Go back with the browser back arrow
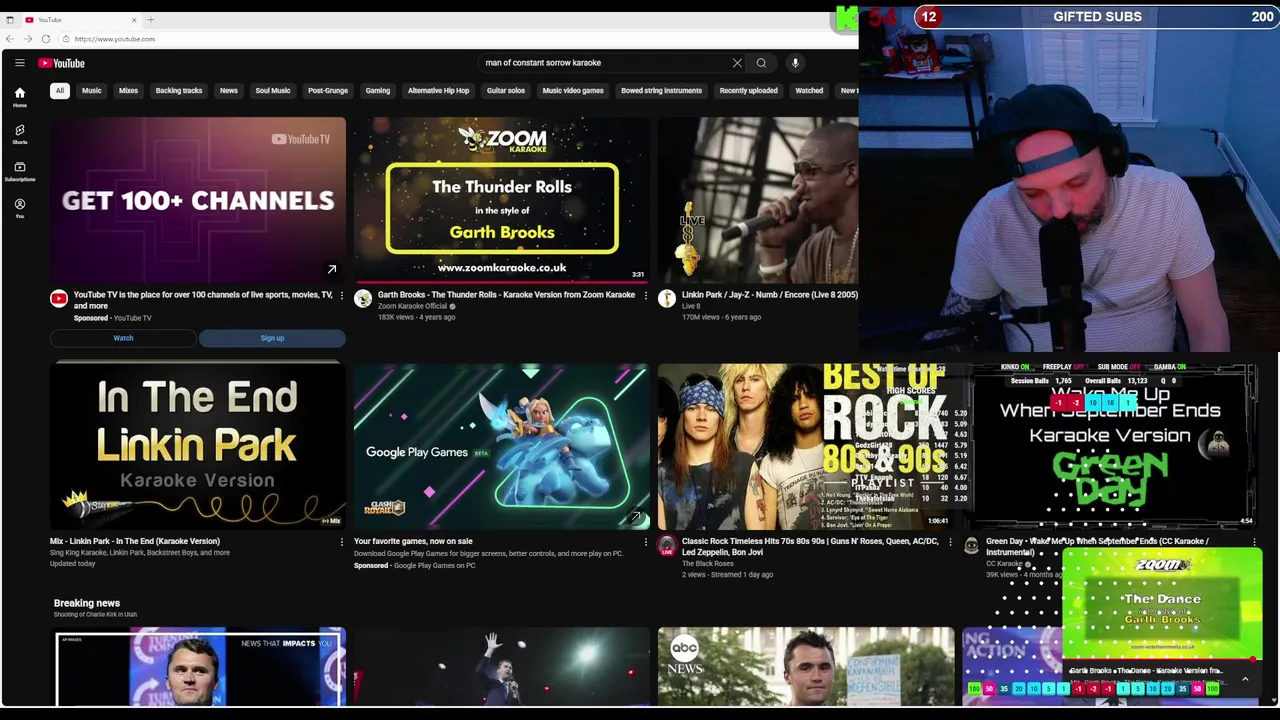1280x720 pixels. (10, 39)
